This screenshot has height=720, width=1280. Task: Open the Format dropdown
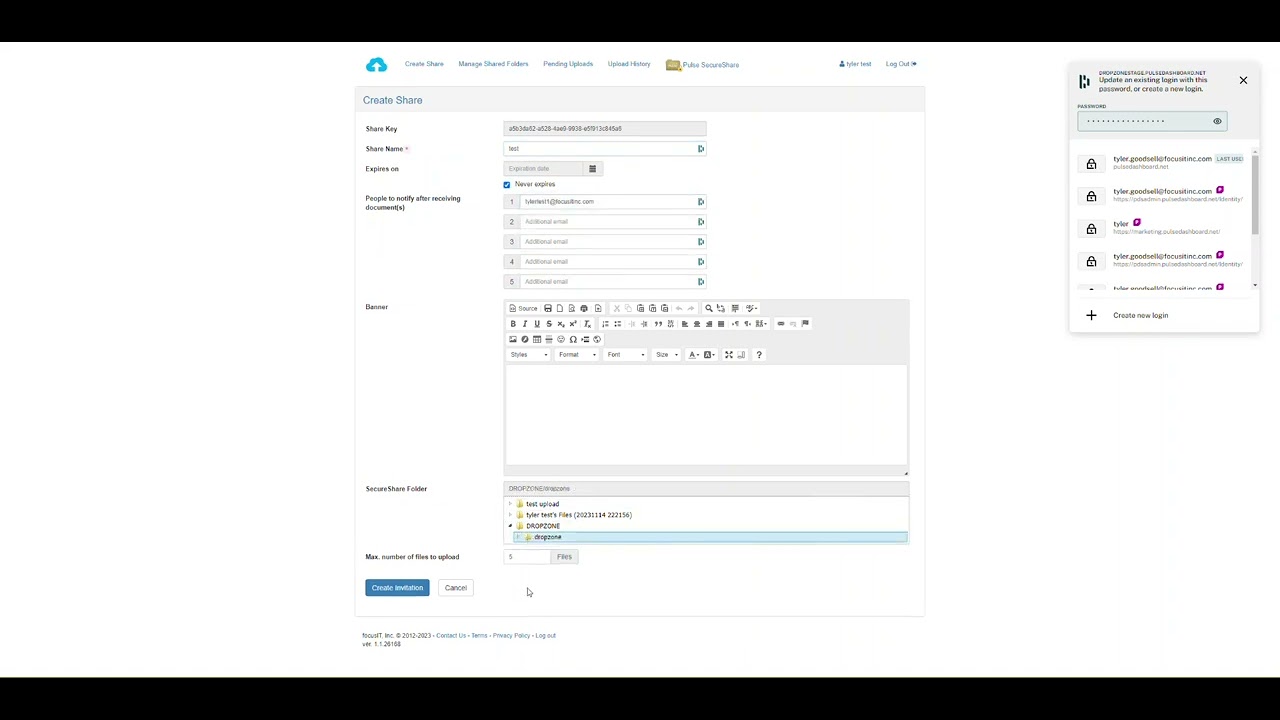577,355
